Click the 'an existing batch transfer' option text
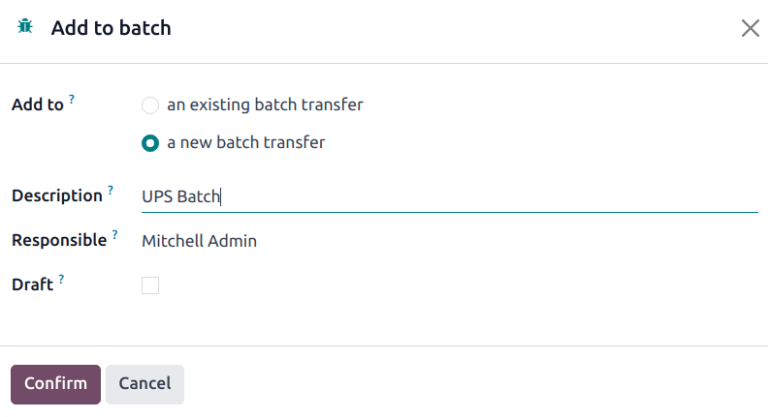This screenshot has height=417, width=768. 265,105
